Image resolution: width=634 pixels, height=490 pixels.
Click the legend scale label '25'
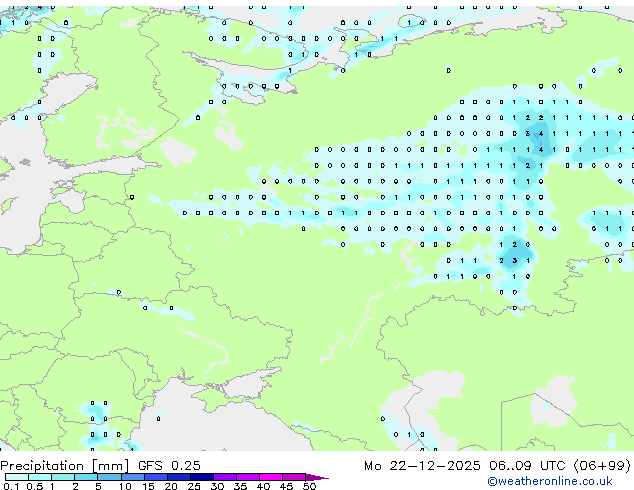[194, 486]
